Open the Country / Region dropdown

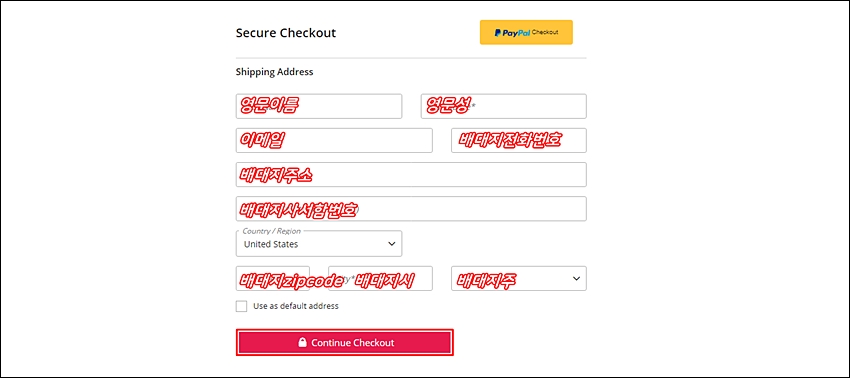coord(319,244)
